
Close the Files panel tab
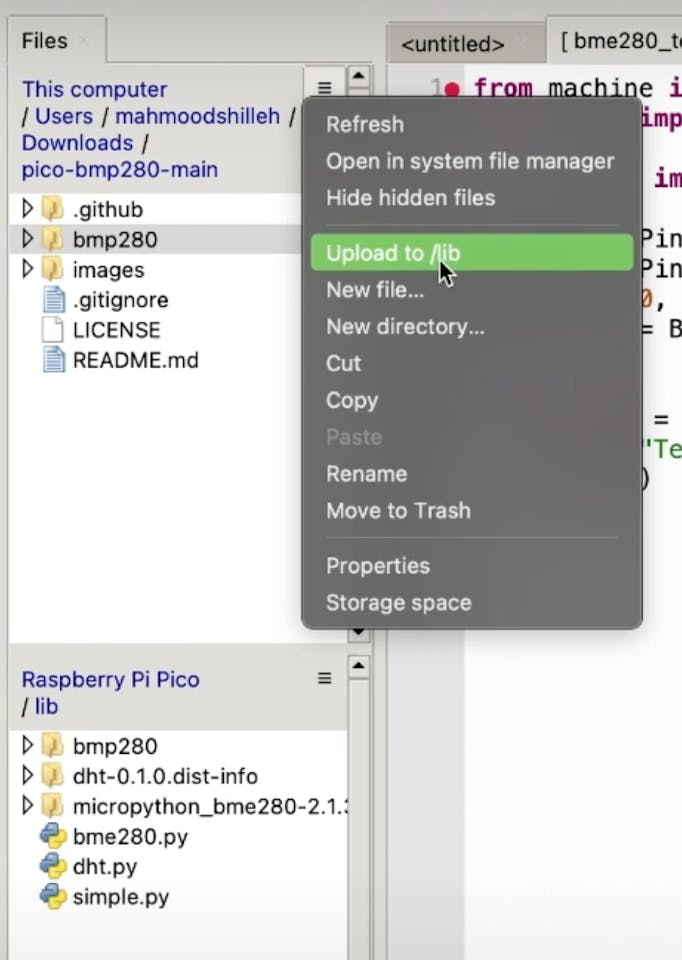pos(84,41)
